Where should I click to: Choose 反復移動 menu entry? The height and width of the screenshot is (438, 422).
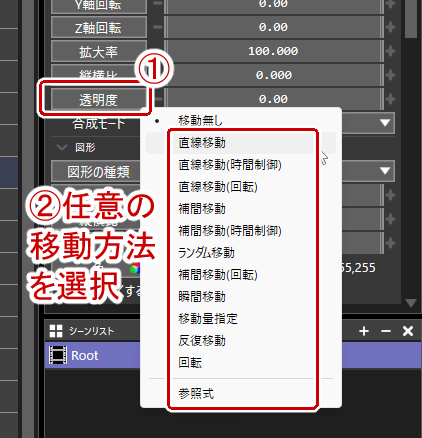(x=241, y=341)
